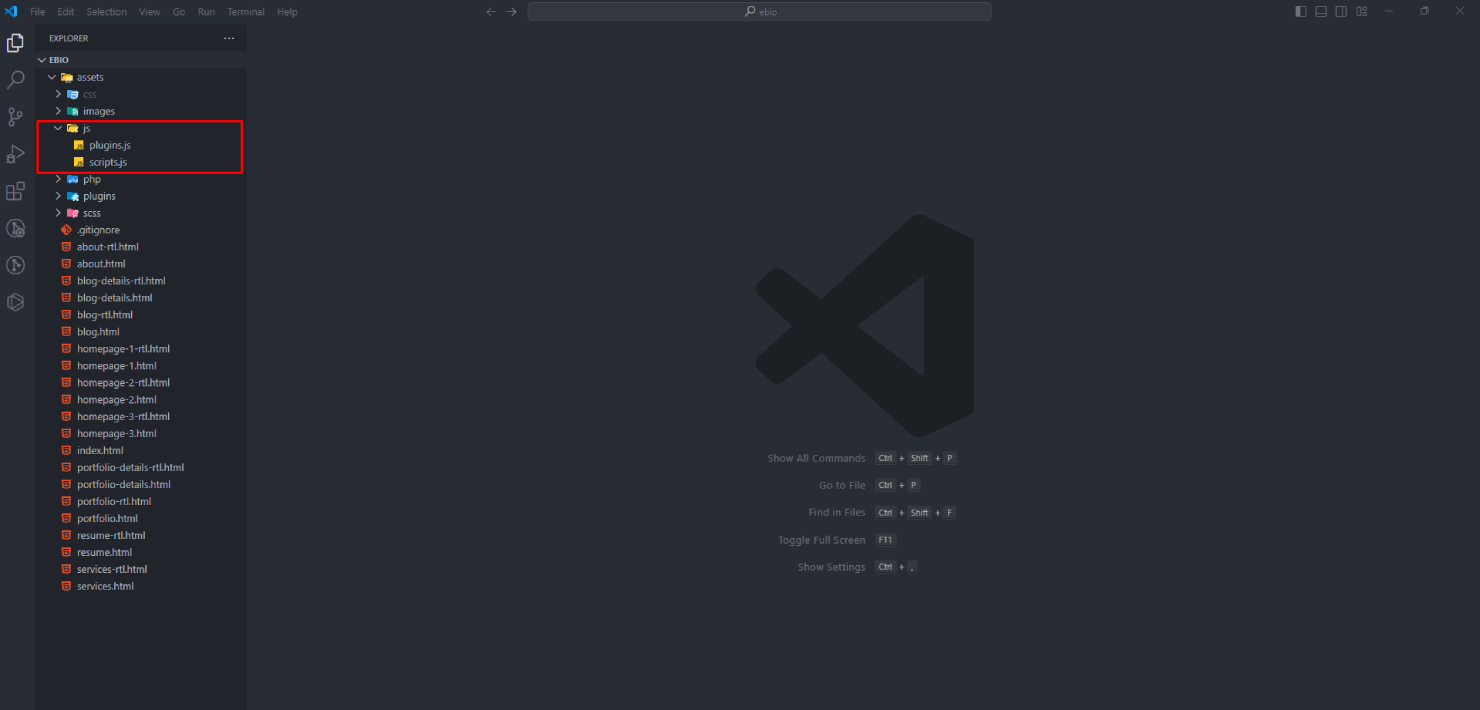Open Explorer views and more actions ellipsis

(229, 38)
